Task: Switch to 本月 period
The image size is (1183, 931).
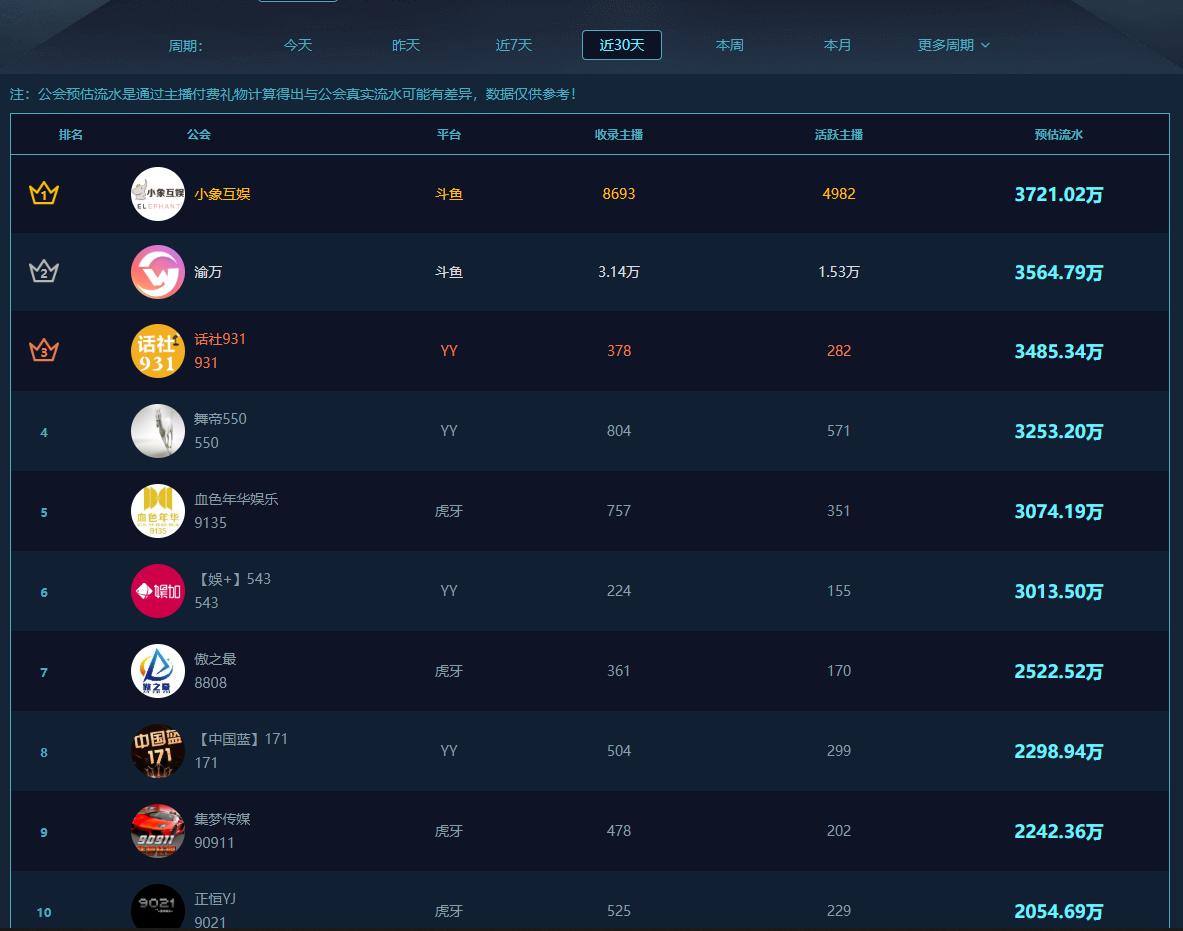Action: (x=838, y=45)
